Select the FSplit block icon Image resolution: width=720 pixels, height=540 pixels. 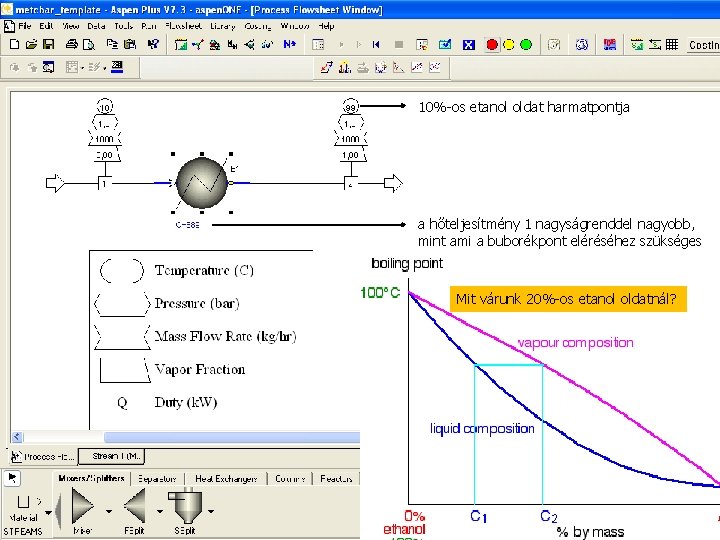[x=135, y=506]
